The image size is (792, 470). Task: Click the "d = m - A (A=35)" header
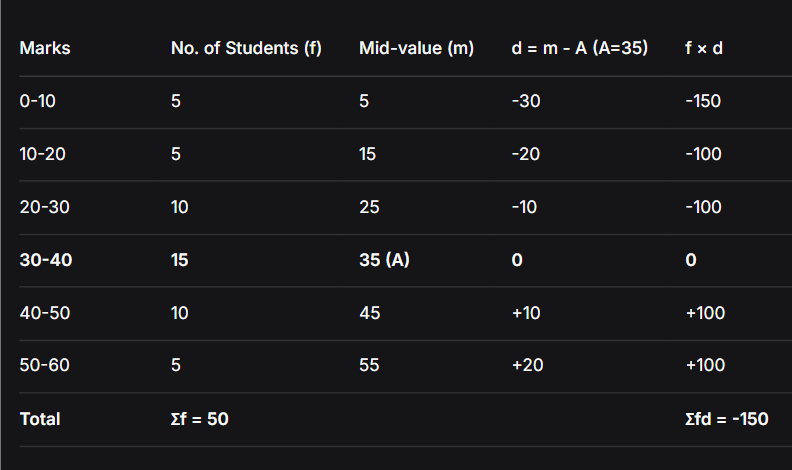(x=579, y=49)
